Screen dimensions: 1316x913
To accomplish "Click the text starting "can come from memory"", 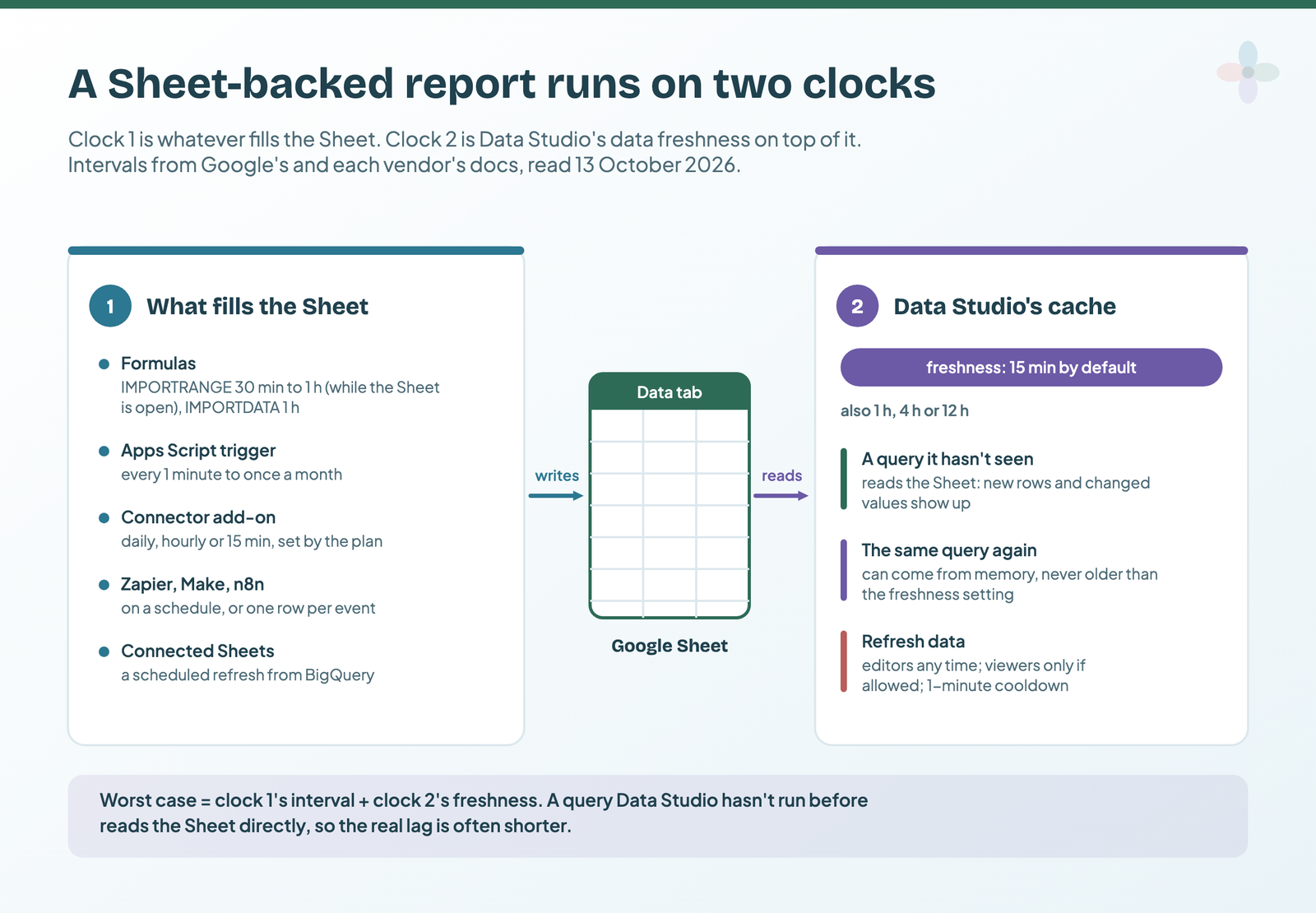I will [1009, 584].
